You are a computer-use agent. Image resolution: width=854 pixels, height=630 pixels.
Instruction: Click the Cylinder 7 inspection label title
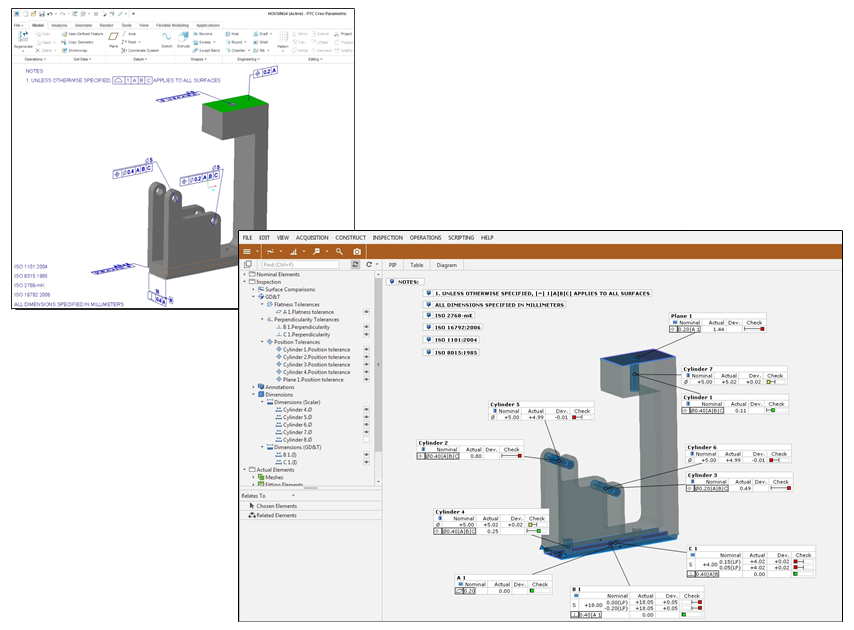pos(698,369)
